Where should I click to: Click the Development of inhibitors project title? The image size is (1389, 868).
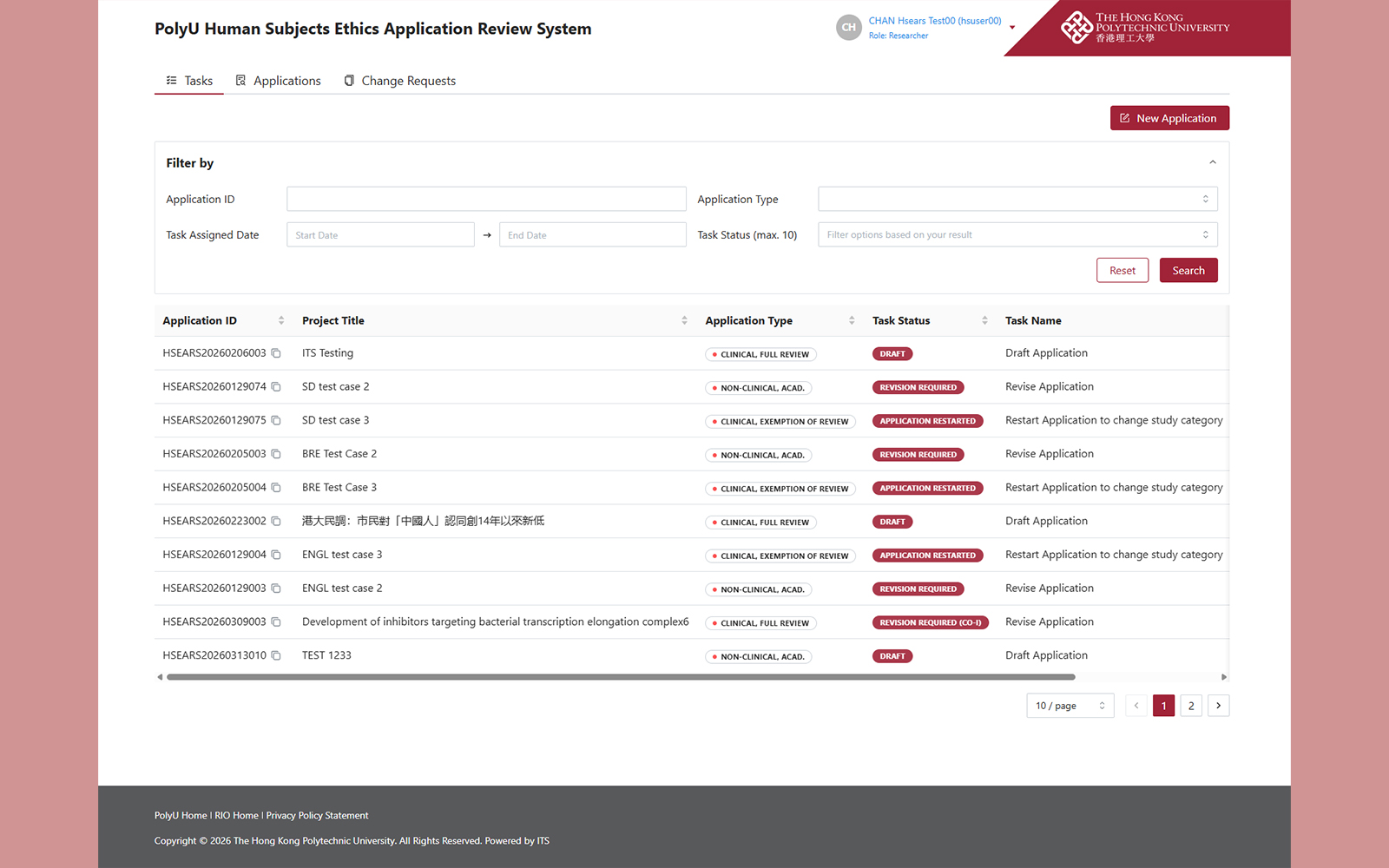click(495, 622)
